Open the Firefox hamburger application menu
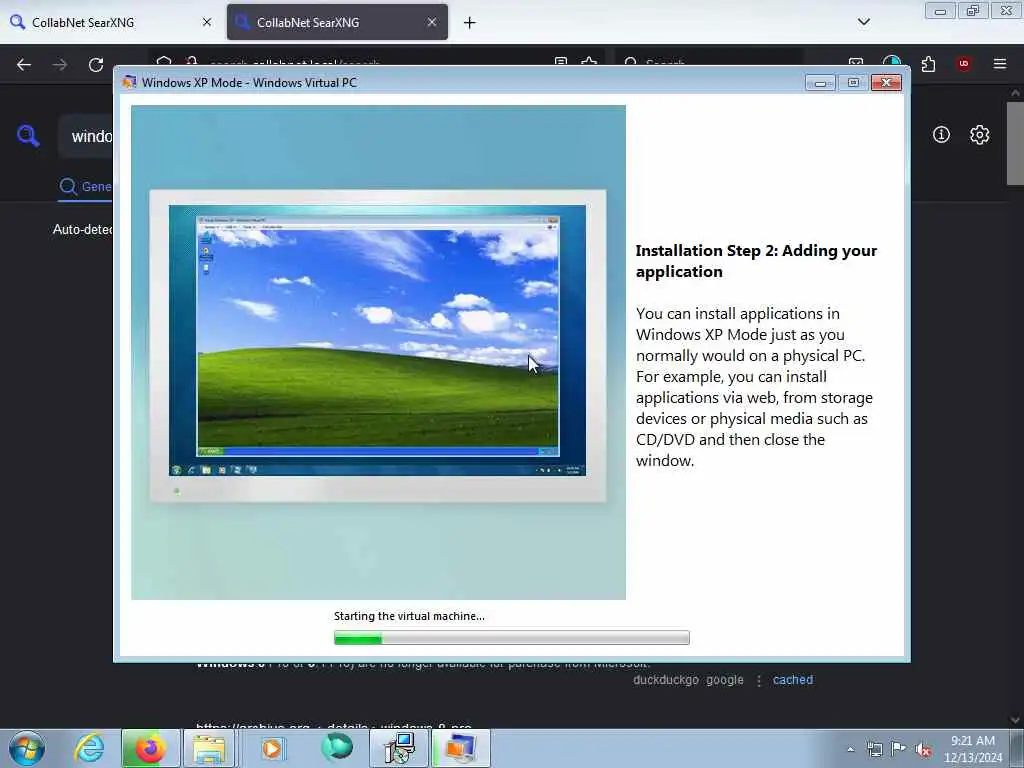The height and width of the screenshot is (768, 1024). pos(999,64)
